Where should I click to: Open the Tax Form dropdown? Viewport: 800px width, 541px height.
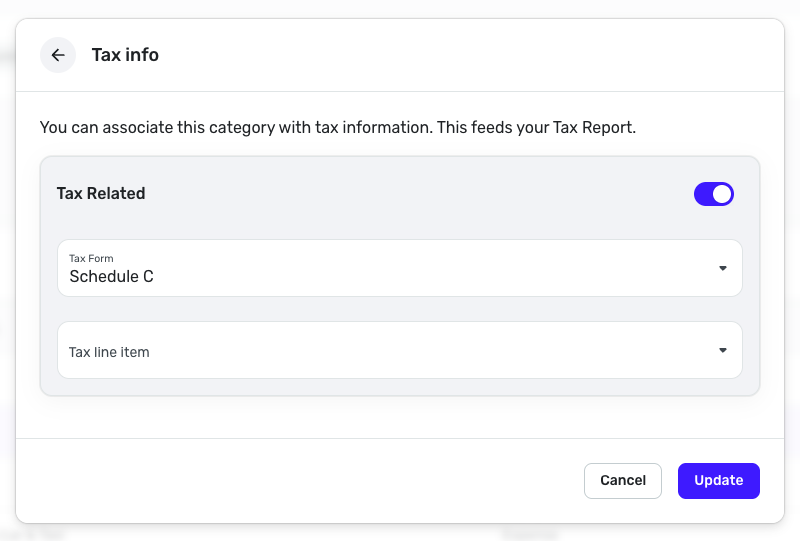point(399,268)
